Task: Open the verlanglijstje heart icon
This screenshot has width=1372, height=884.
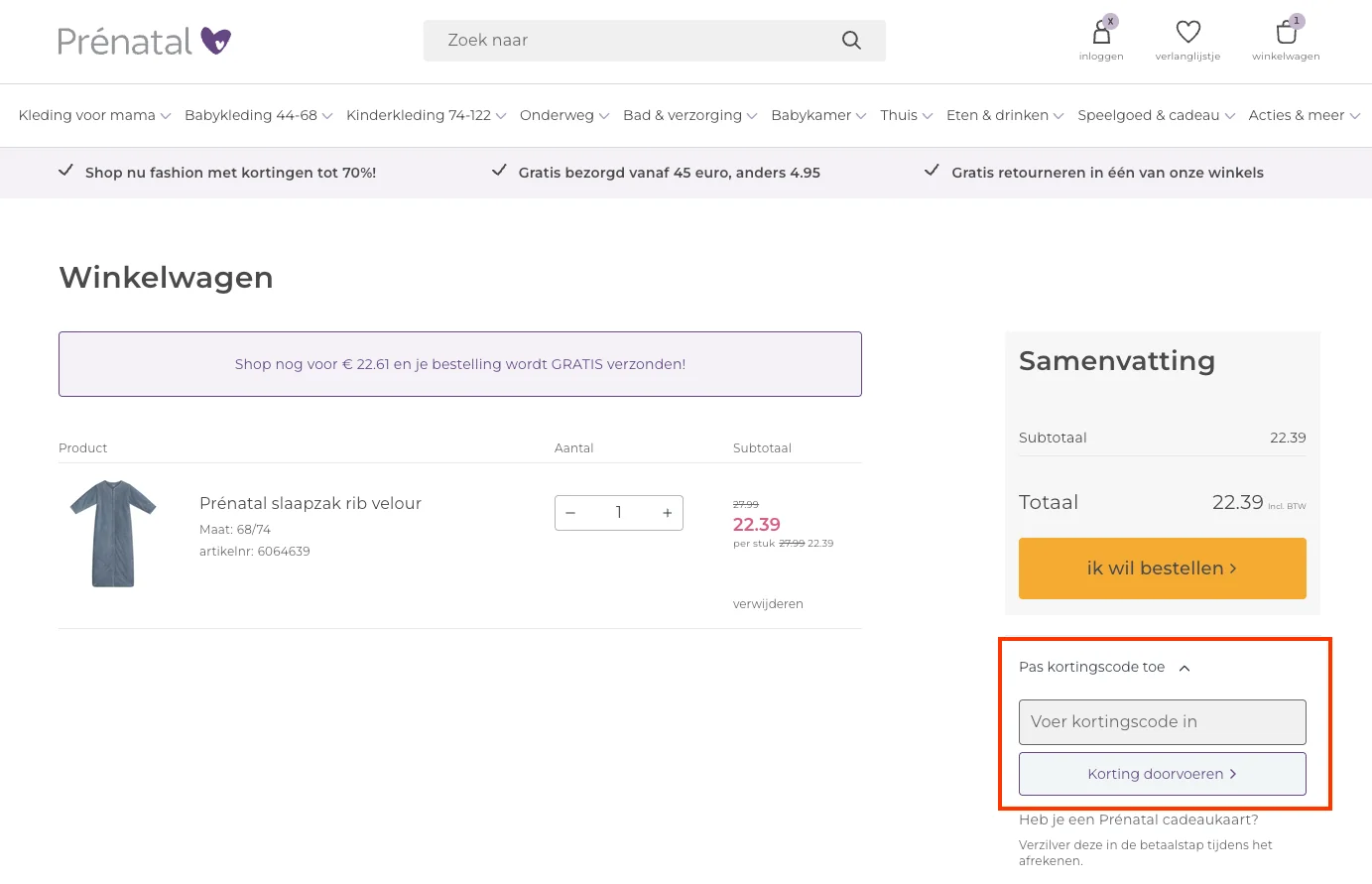Action: pyautogui.click(x=1187, y=33)
